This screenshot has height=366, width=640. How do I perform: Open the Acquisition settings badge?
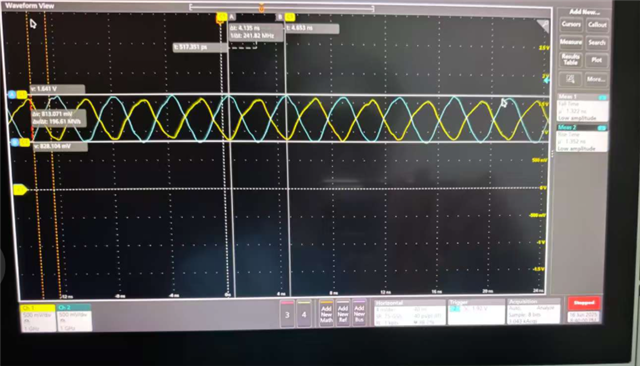(x=534, y=312)
